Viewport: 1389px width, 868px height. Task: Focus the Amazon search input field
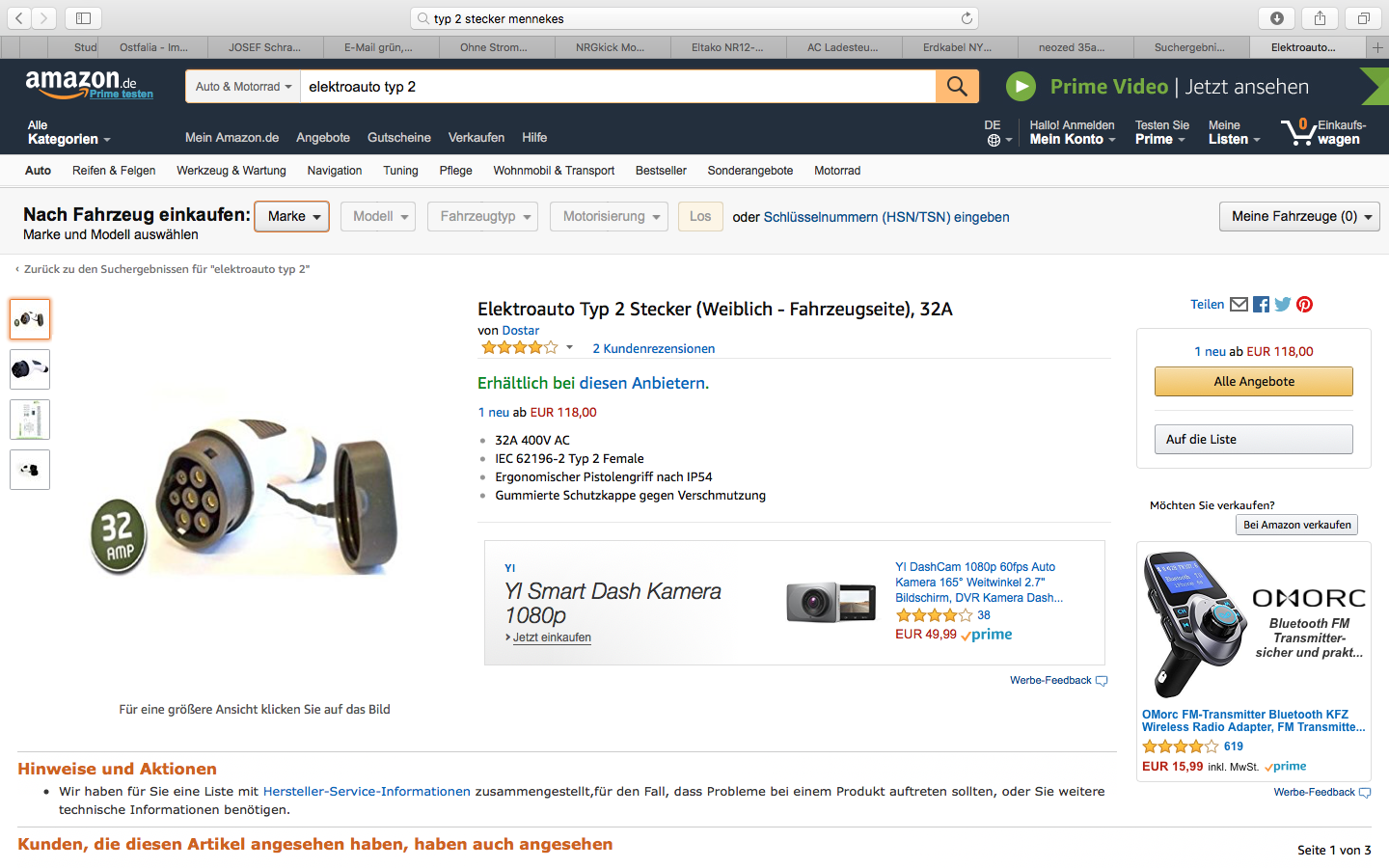tap(617, 87)
